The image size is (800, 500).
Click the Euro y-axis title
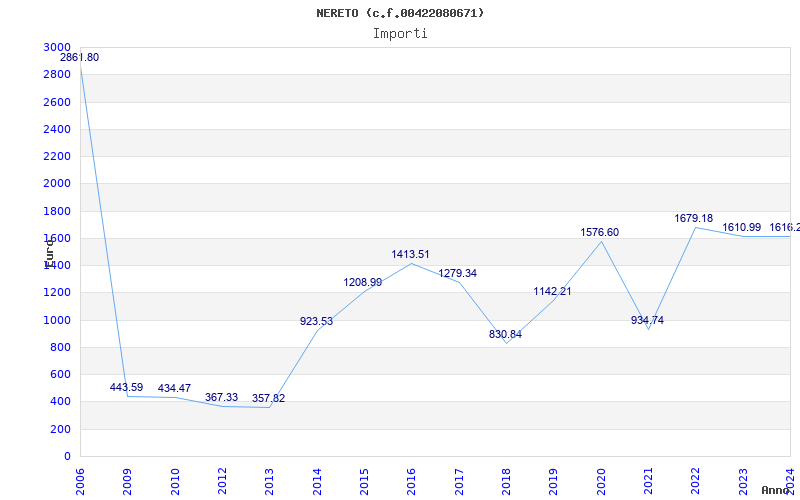click(49, 254)
